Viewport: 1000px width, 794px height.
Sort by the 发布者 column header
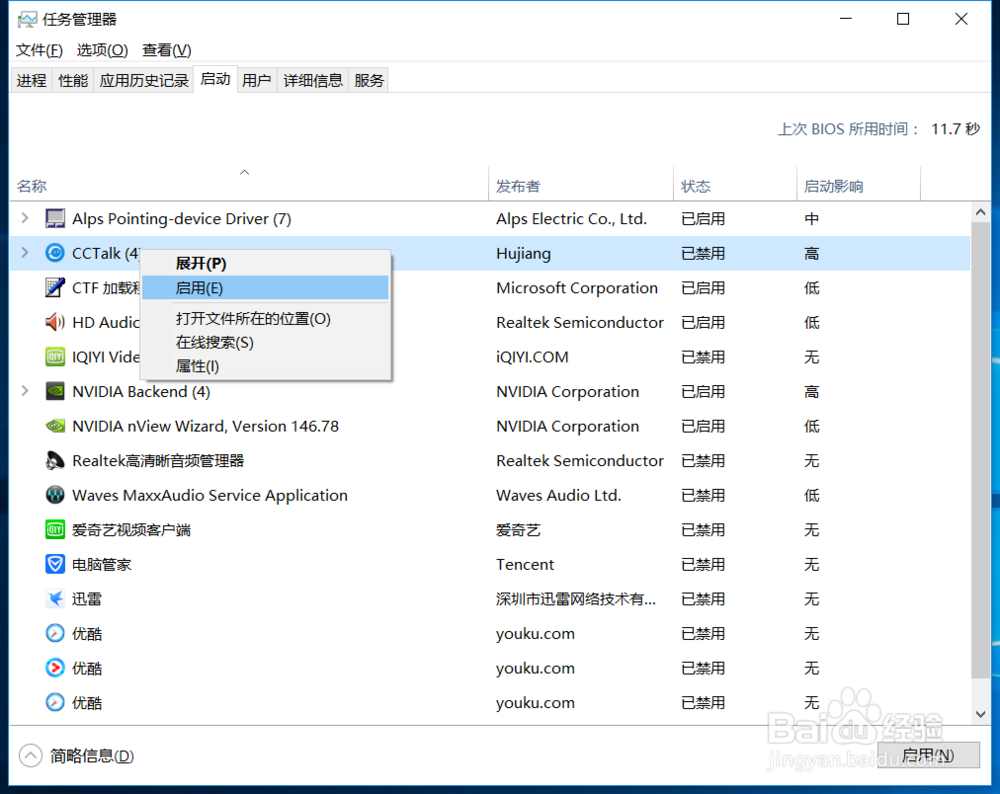point(581,186)
